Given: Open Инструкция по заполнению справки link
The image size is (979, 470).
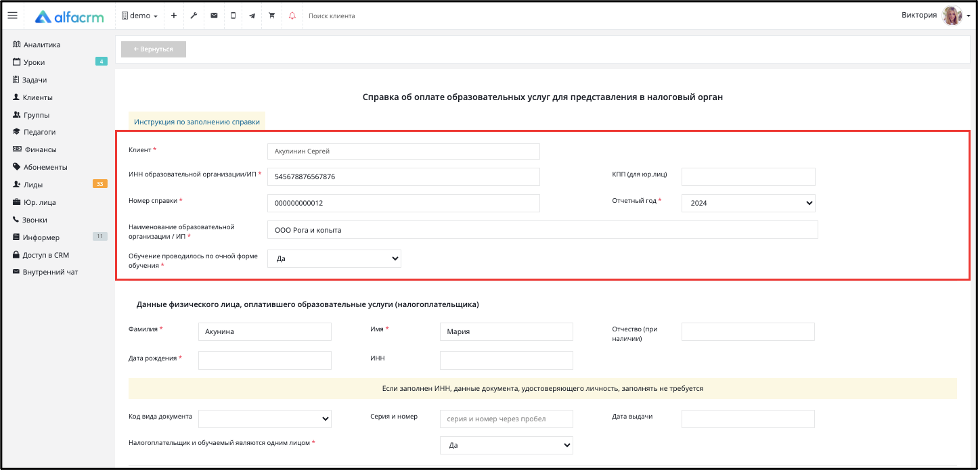Looking at the screenshot, I should pyautogui.click(x=197, y=122).
